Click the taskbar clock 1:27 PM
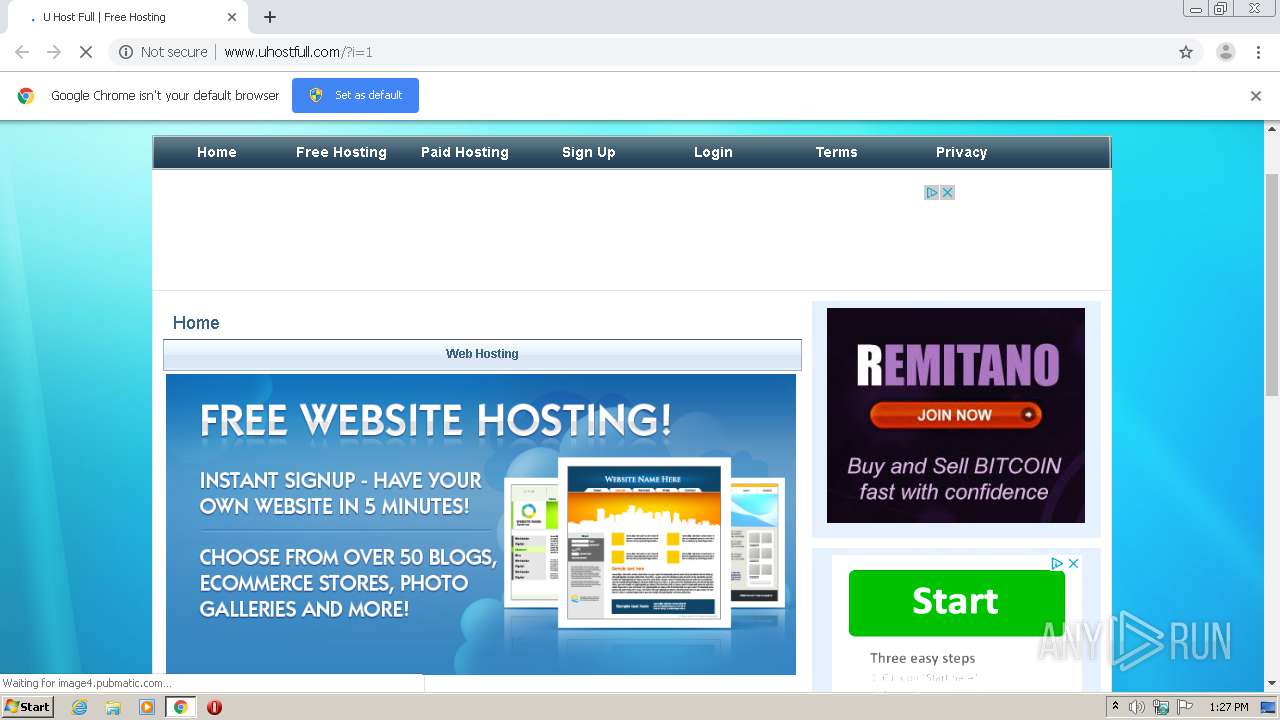Viewport: 1280px width, 720px height. point(1229,707)
